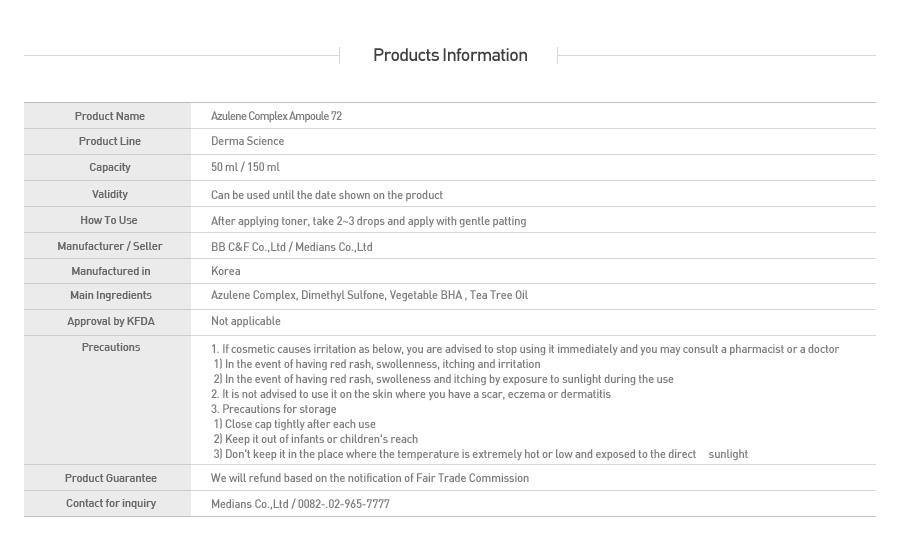Viewport: 900px width, 549px height.
Task: Click the Fair Trade Commission refund text
Action: (369, 478)
